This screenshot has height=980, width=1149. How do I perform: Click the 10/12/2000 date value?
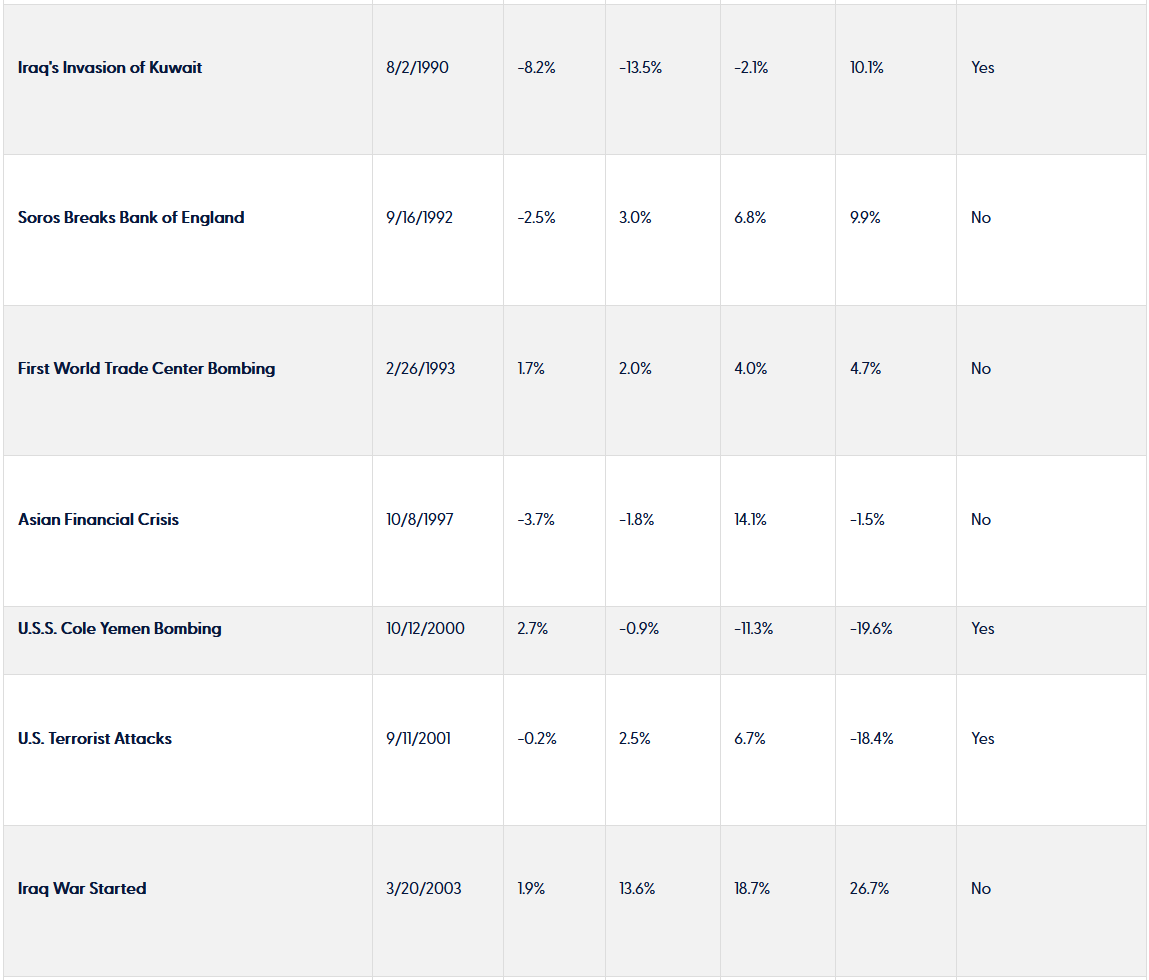click(425, 629)
